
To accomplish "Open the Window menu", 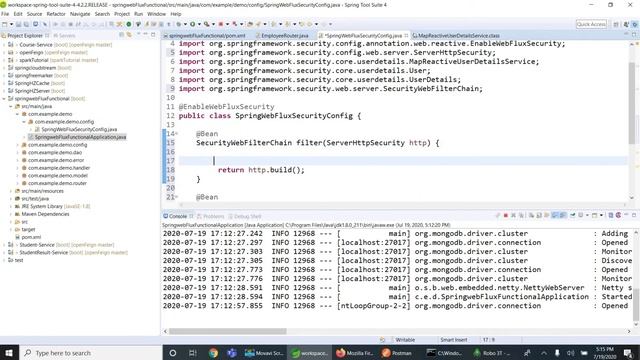I will (156, 14).
